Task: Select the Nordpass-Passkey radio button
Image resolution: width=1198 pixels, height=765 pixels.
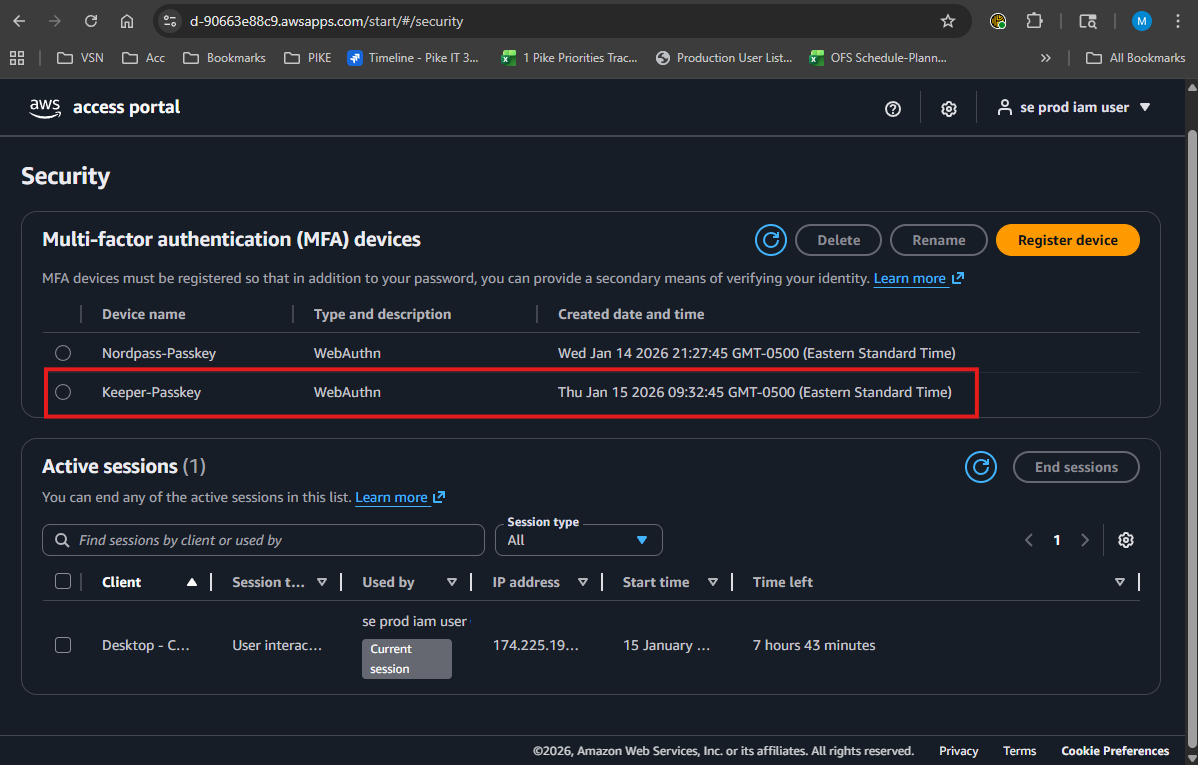Action: point(63,353)
